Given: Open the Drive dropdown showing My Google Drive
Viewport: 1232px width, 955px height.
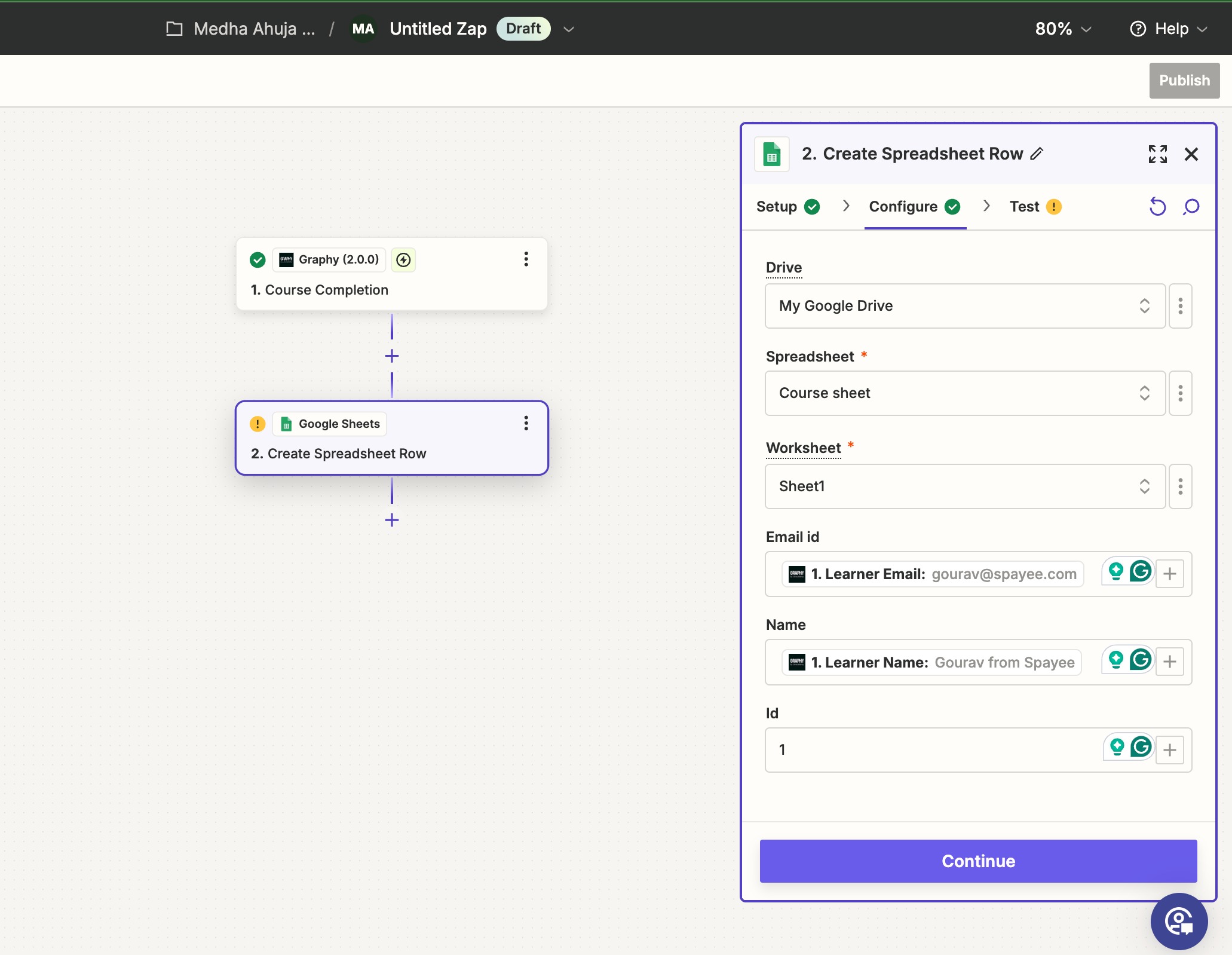Looking at the screenshot, I should coord(964,306).
